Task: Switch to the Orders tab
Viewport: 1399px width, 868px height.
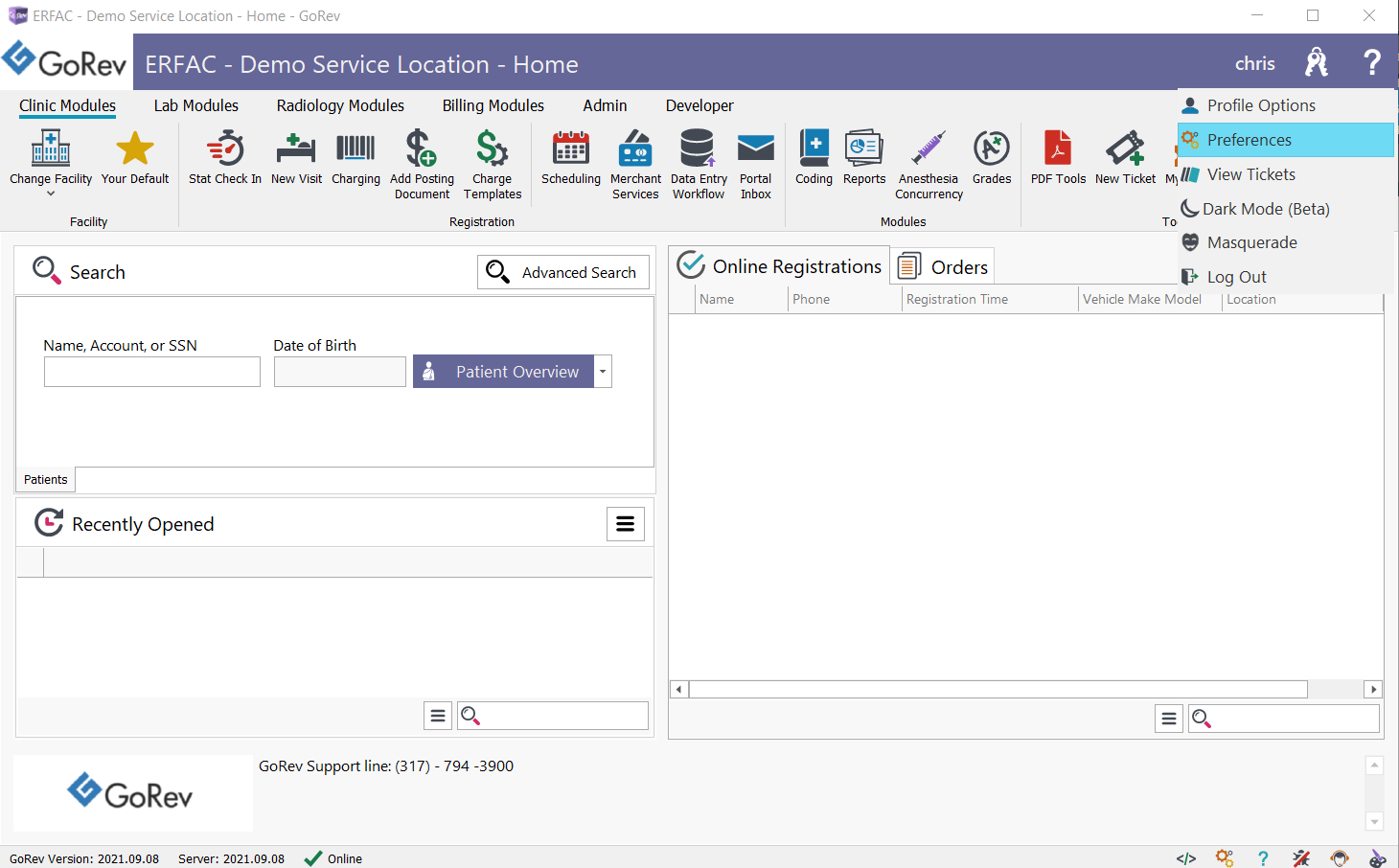Action: [943, 266]
